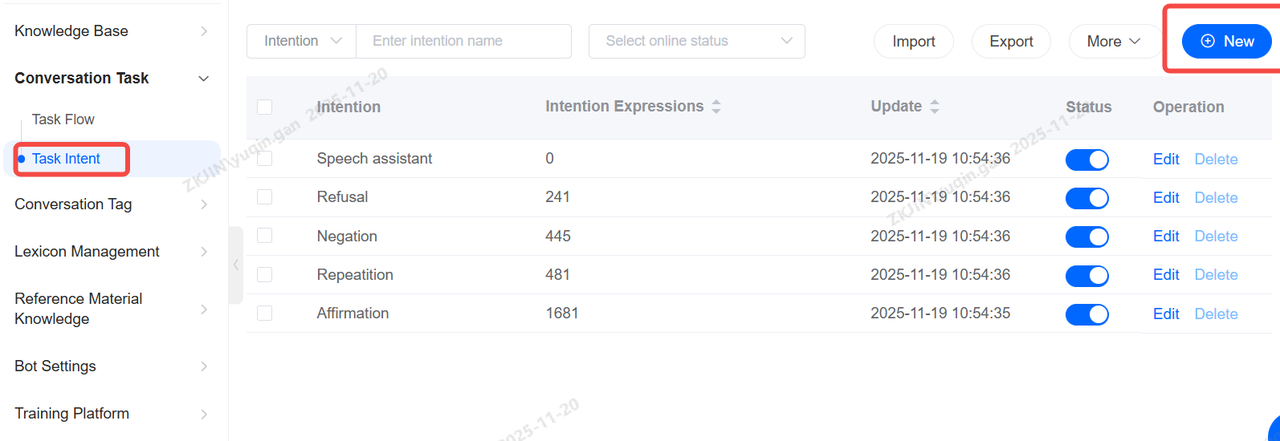1280x441 pixels.
Task: Click the Enter intention name field
Action: [463, 41]
